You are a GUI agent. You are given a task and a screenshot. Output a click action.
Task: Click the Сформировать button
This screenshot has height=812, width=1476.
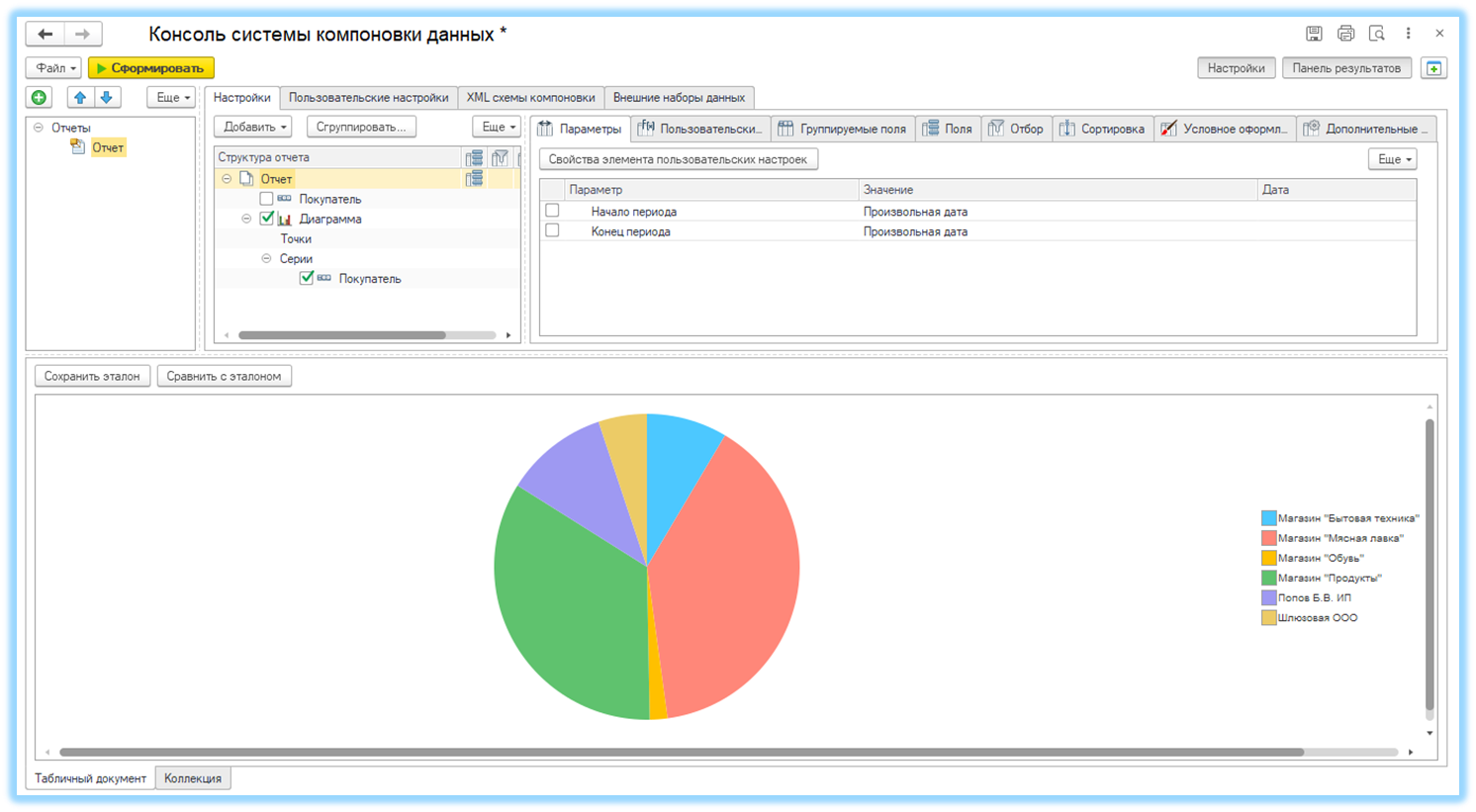coord(151,68)
